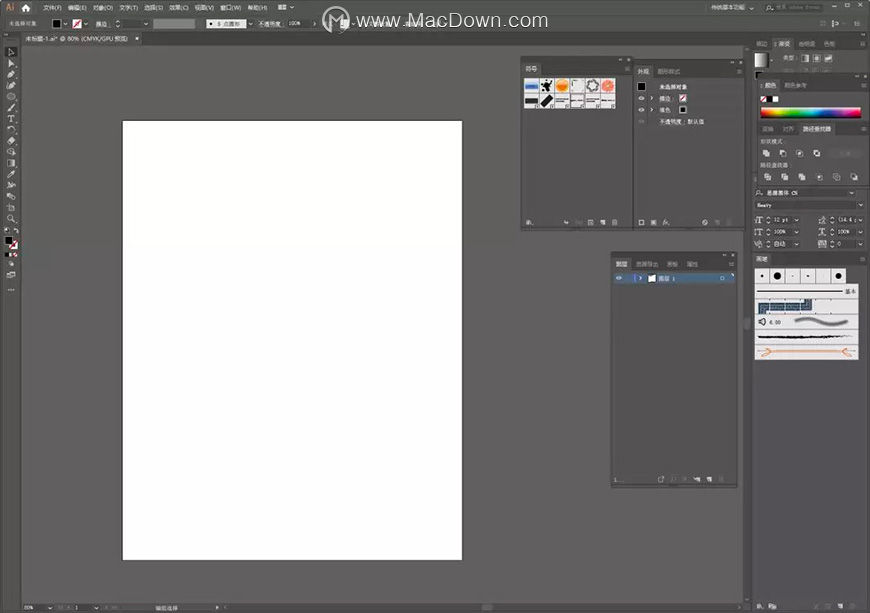This screenshot has height=613, width=870.
Task: Switch to the 颜色参考 tab
Action: (795, 85)
